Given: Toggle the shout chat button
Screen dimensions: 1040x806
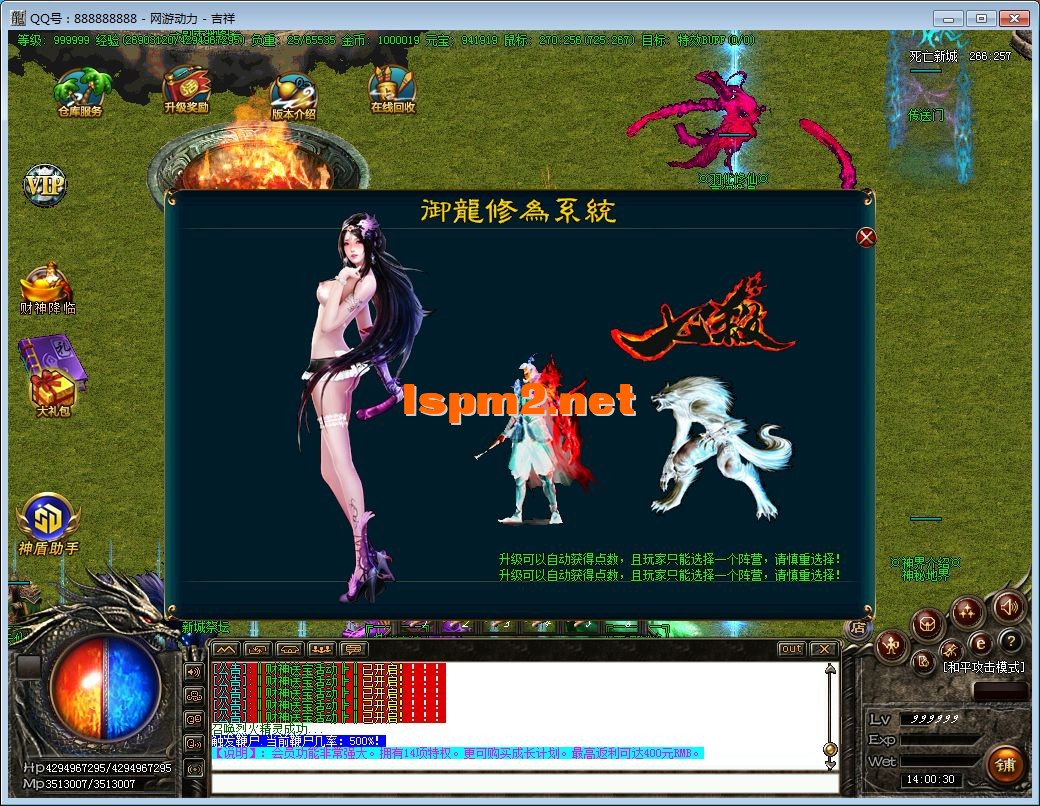Looking at the screenshot, I should [x=194, y=743].
